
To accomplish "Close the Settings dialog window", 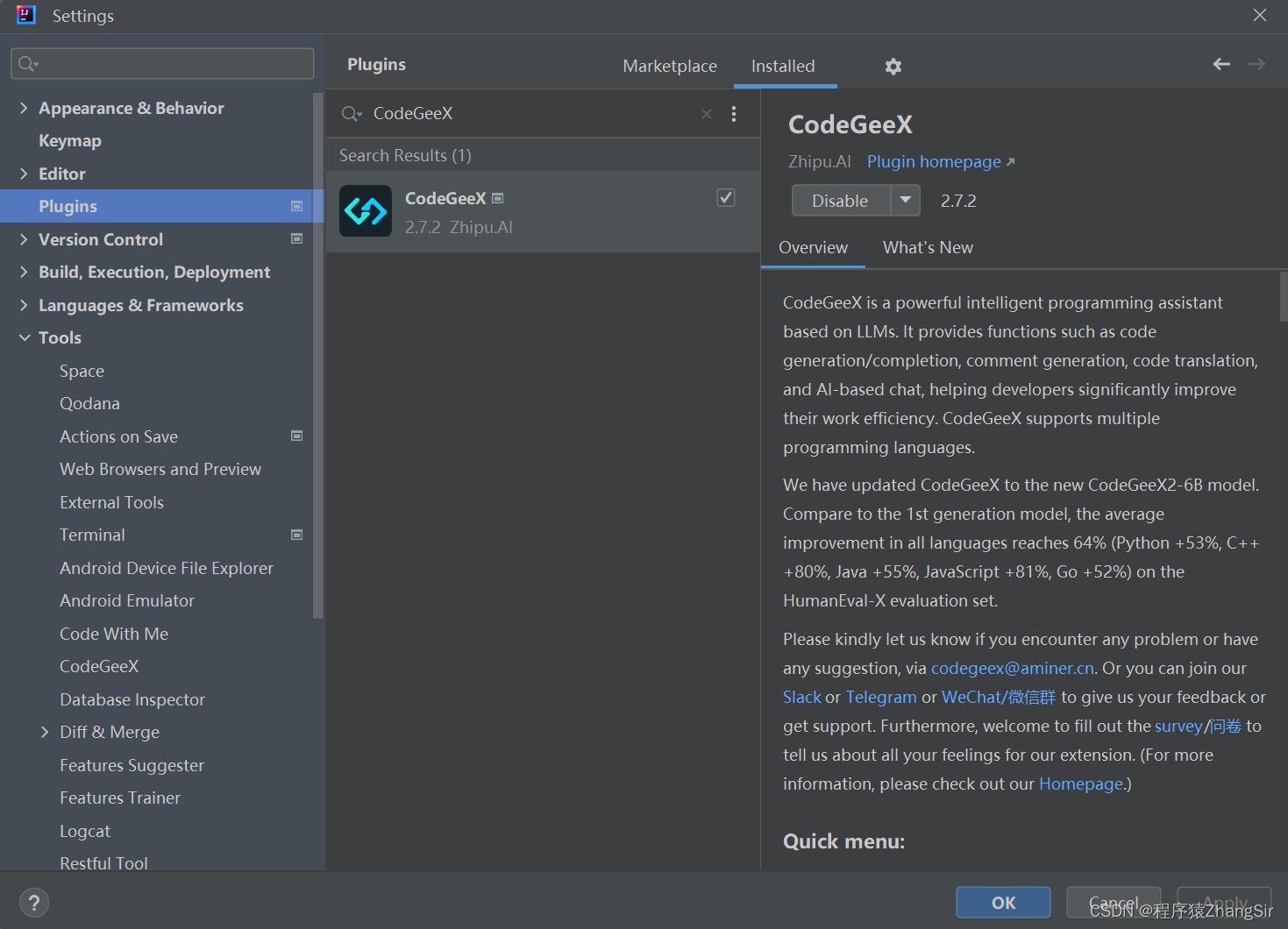I will pos(1260,15).
